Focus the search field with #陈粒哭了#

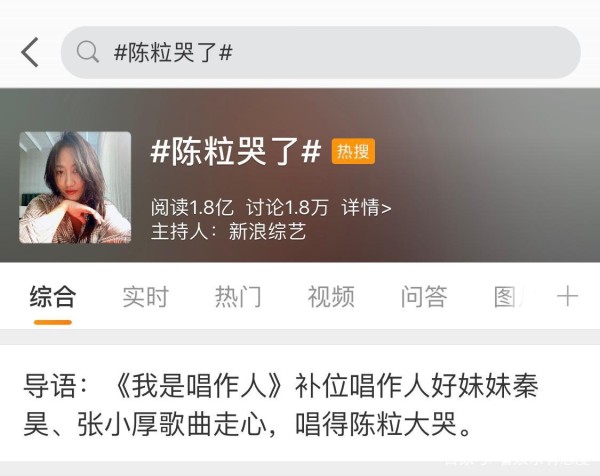321,52
